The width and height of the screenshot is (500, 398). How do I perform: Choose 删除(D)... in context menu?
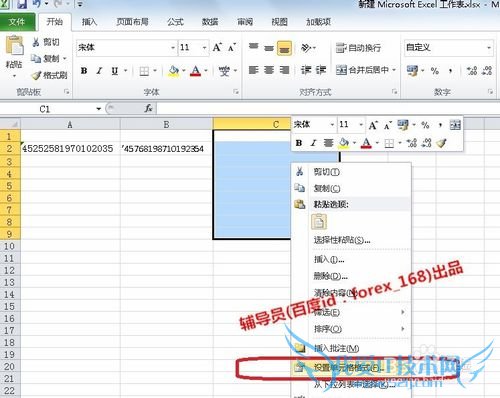coord(351,276)
